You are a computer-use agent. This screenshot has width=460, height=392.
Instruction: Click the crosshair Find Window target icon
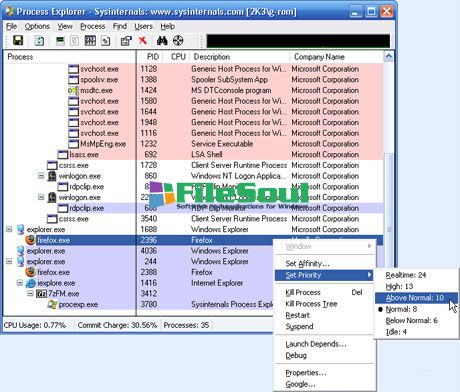click(178, 41)
